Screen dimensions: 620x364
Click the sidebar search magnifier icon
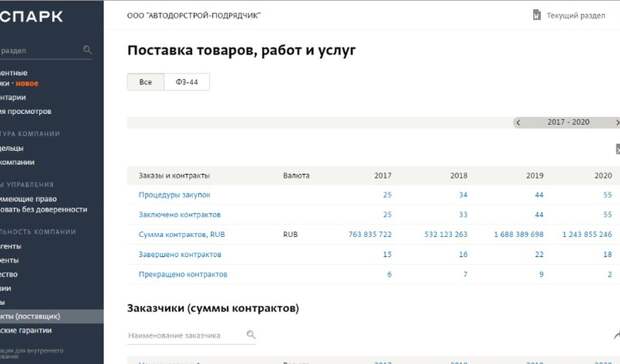pos(87,50)
